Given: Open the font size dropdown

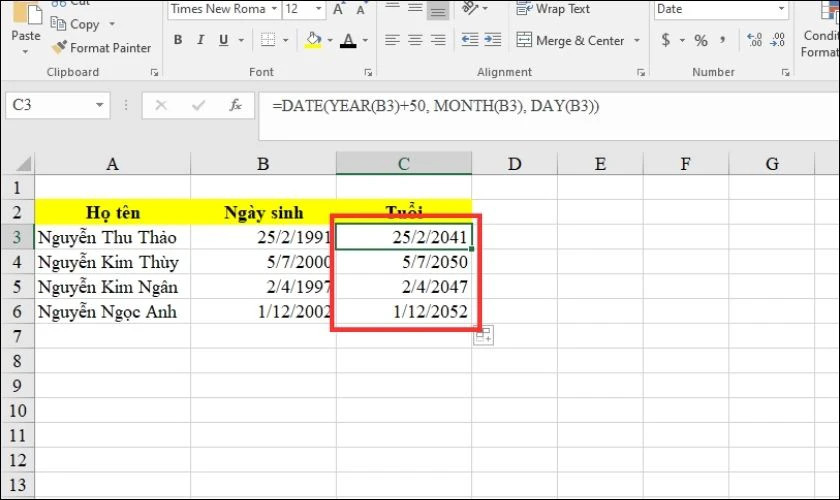Looking at the screenshot, I should 319,9.
